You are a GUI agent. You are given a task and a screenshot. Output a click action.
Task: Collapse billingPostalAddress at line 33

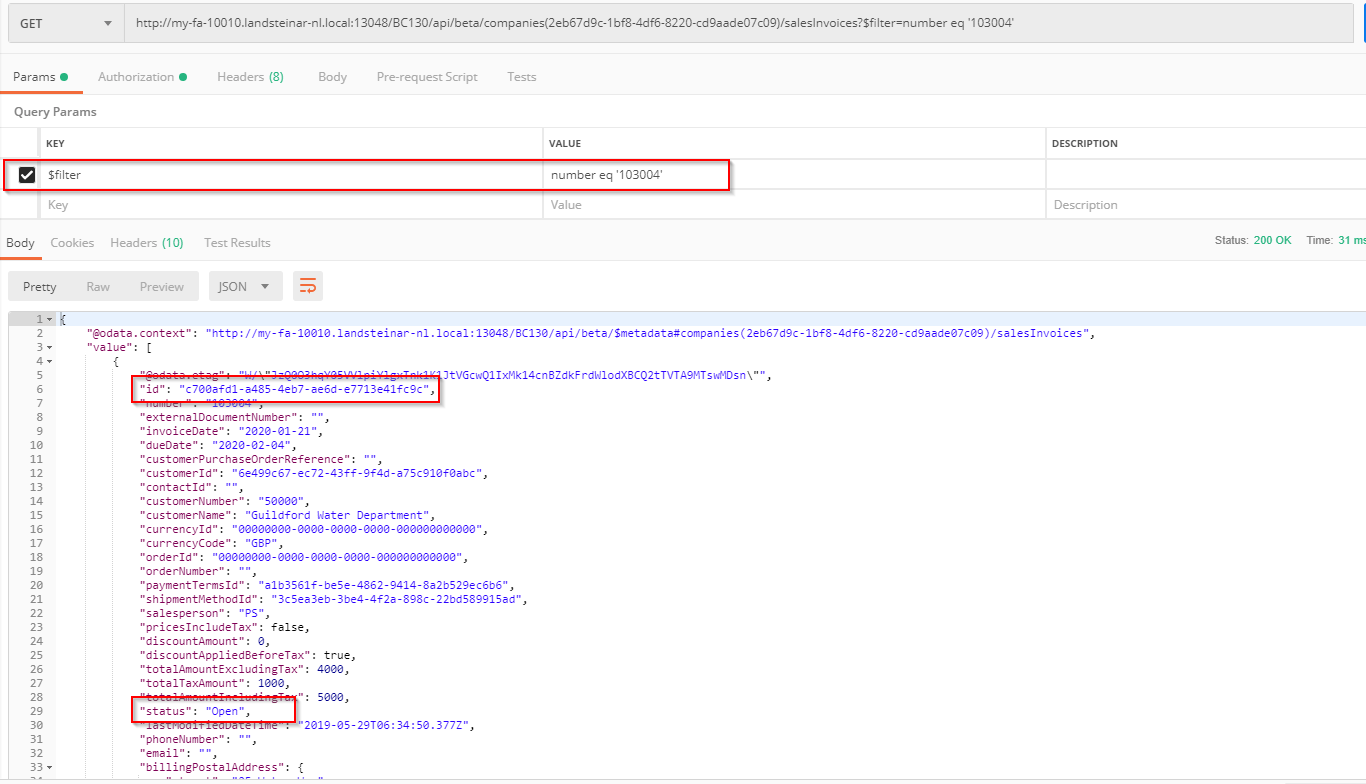click(50, 767)
